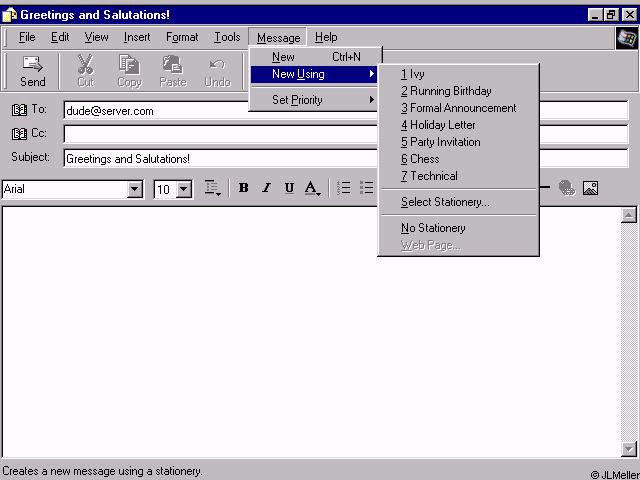The height and width of the screenshot is (480, 640).
Task: Expand the font size 10 dropdown
Action: [184, 189]
